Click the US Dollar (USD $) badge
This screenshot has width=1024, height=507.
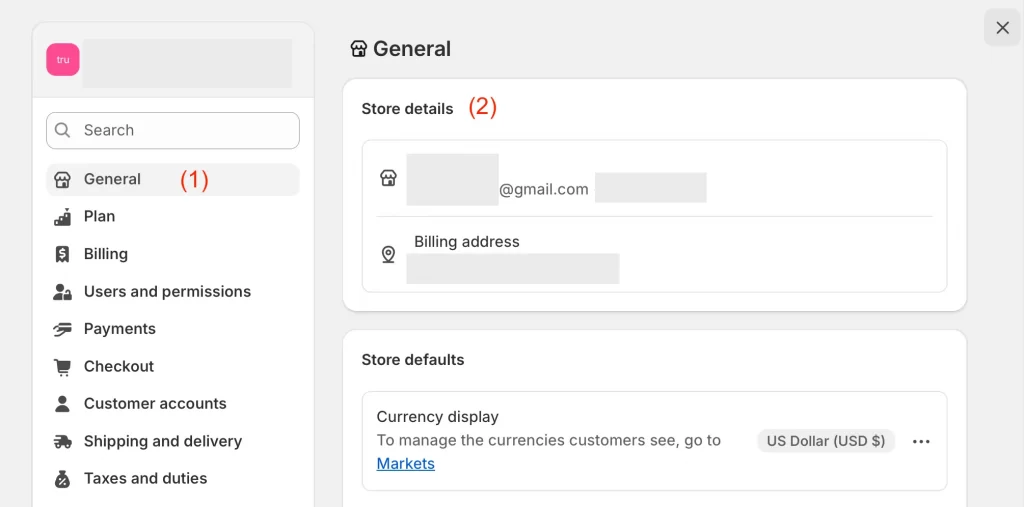[826, 441]
